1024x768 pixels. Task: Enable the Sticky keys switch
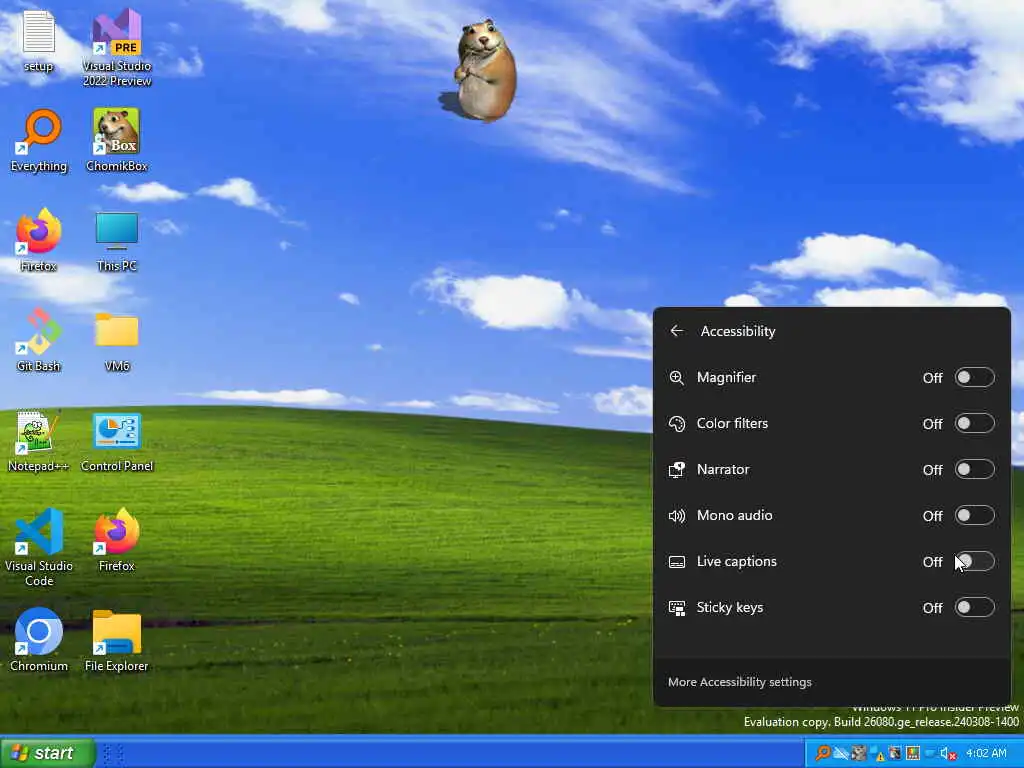pos(974,607)
